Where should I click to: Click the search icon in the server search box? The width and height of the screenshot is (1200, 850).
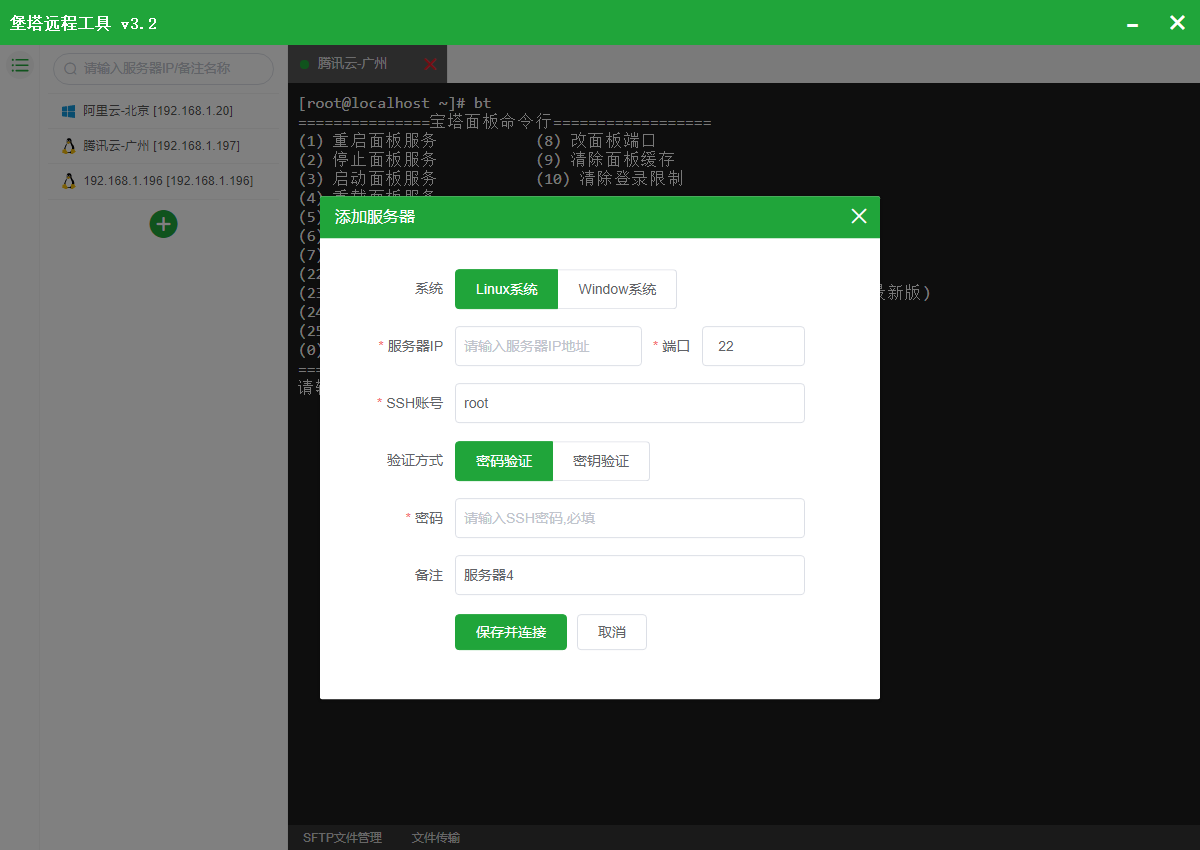tap(68, 69)
